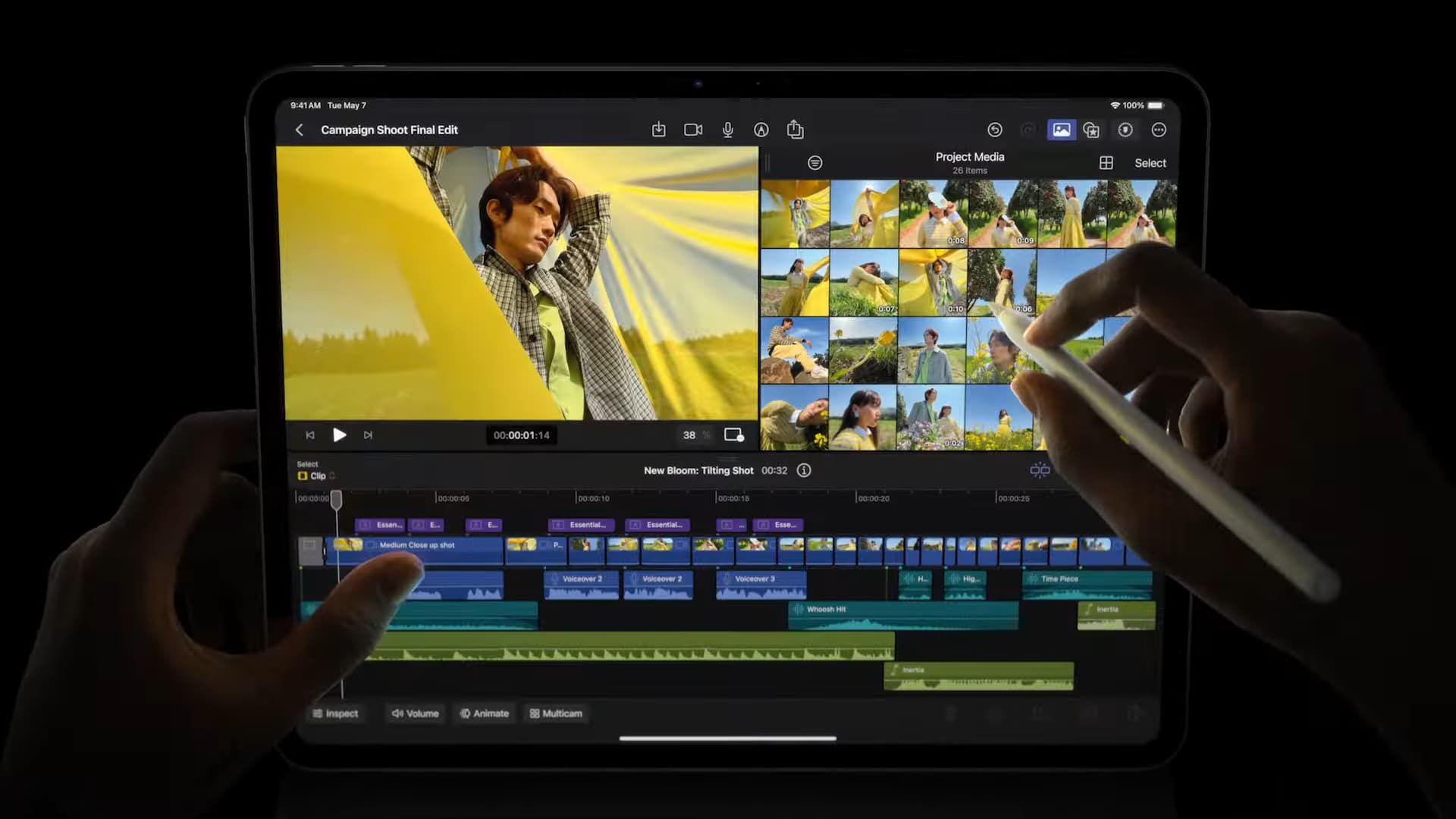Open the background tasks icon

(1125, 130)
